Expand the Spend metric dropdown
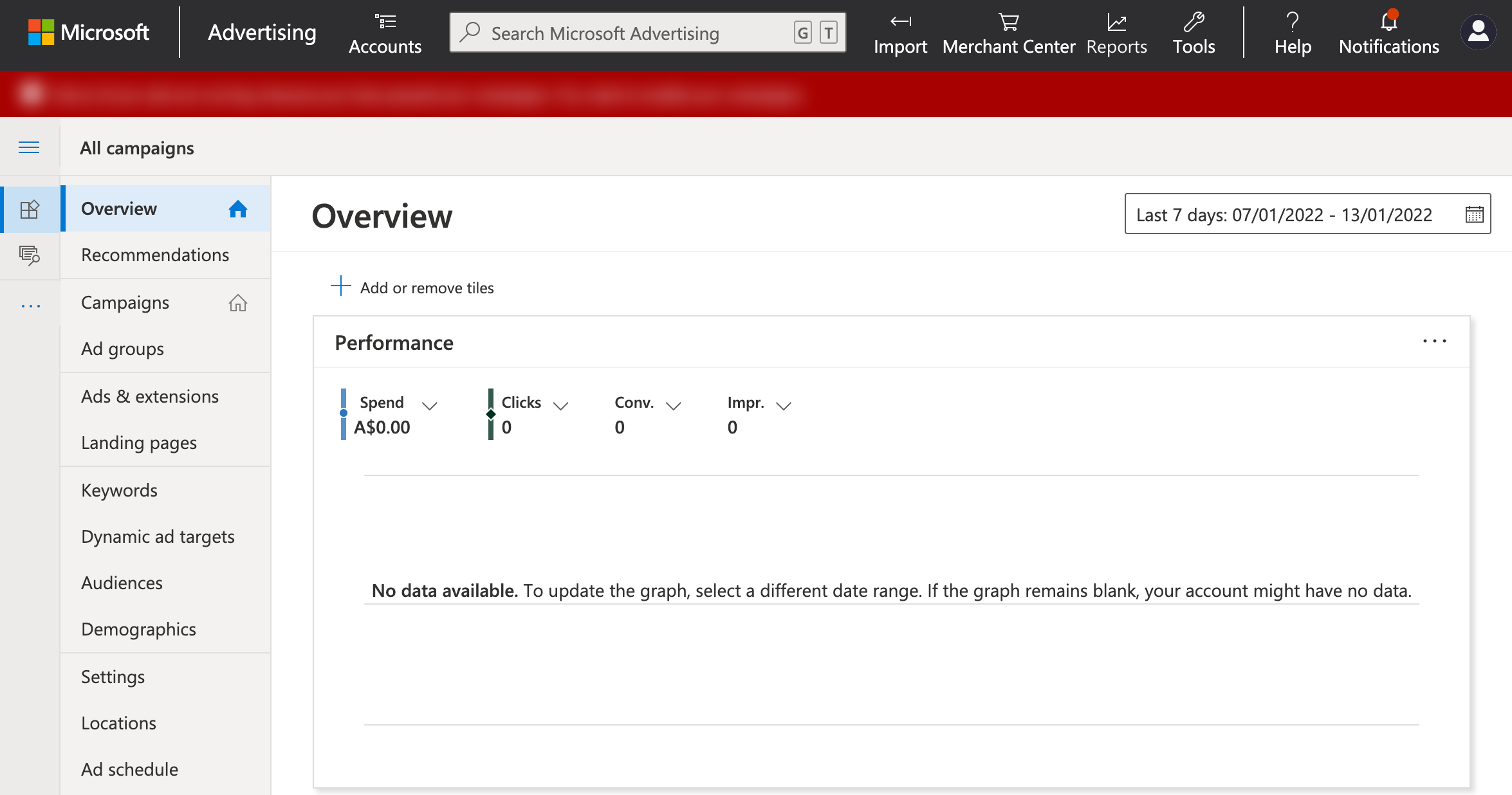The width and height of the screenshot is (1512, 795). tap(430, 405)
